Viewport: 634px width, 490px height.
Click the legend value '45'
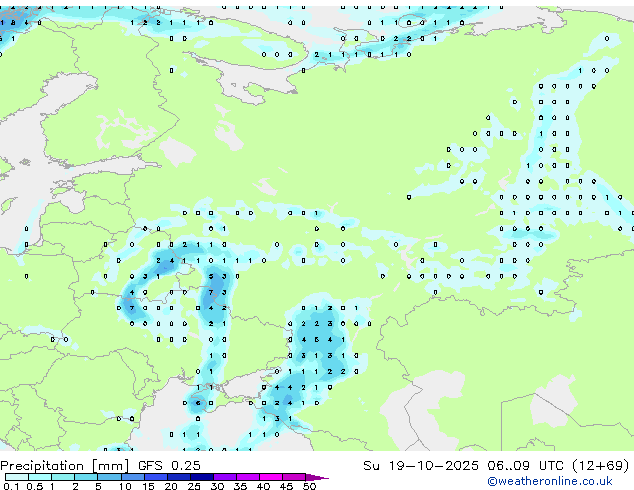[x=287, y=486]
